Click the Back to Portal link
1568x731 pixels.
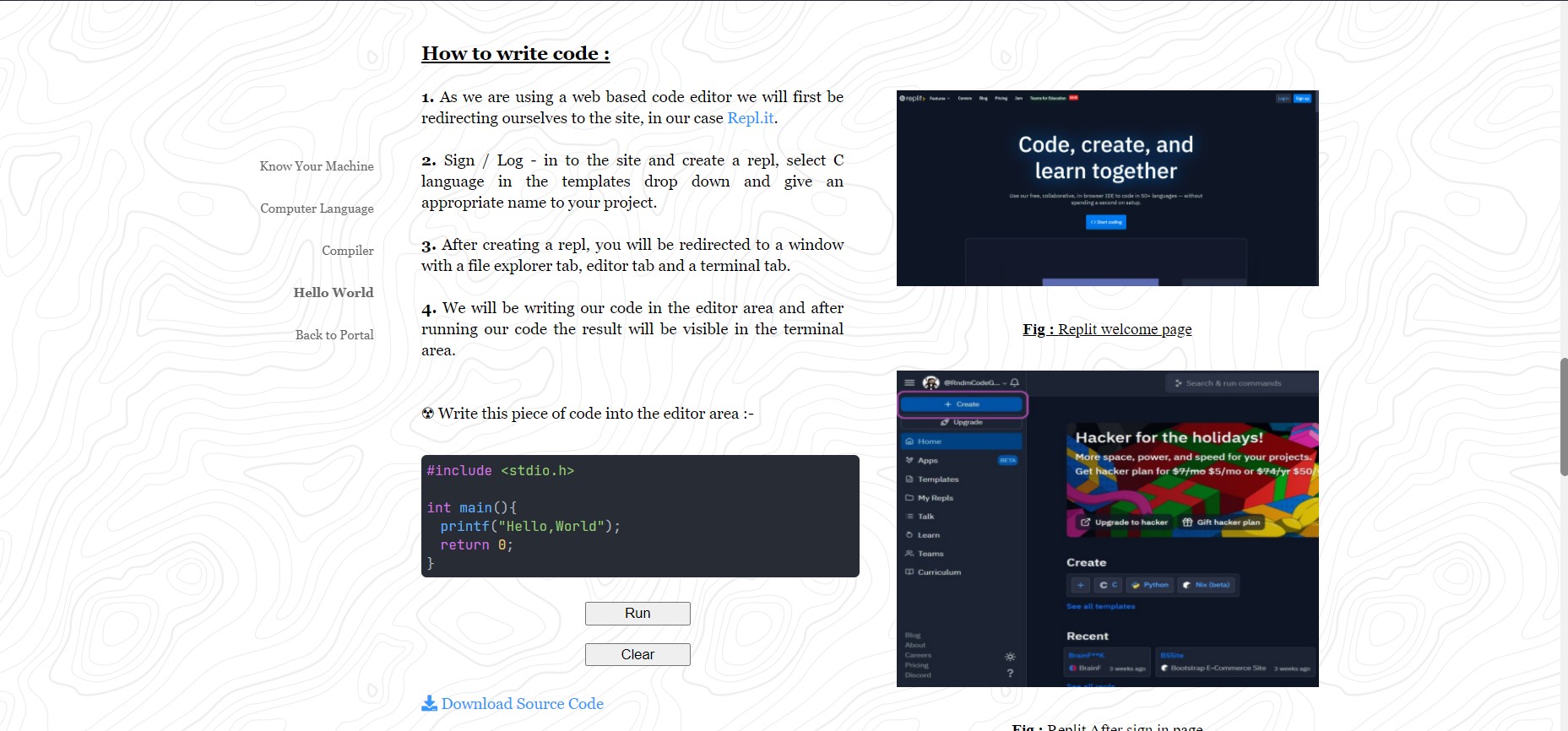tap(334, 335)
